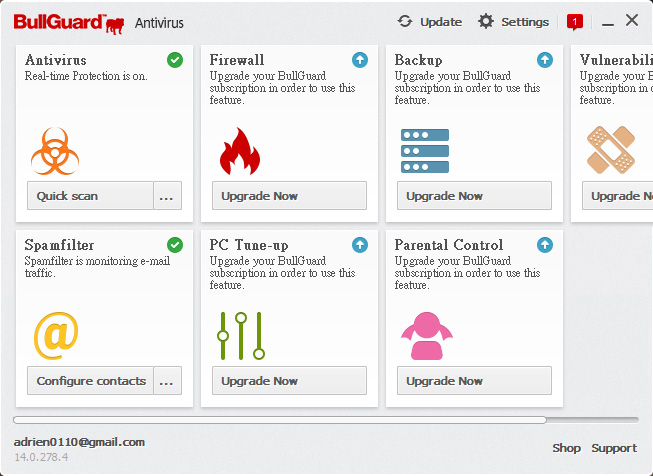Click 'Real-time Protection is on.' status text
The image size is (653, 476).
pyautogui.click(x=86, y=76)
